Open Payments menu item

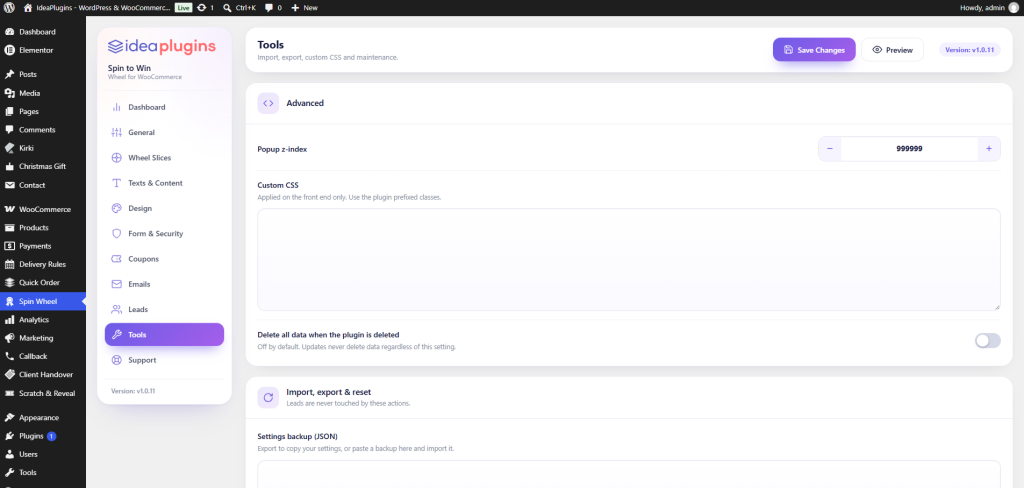tap(42, 246)
